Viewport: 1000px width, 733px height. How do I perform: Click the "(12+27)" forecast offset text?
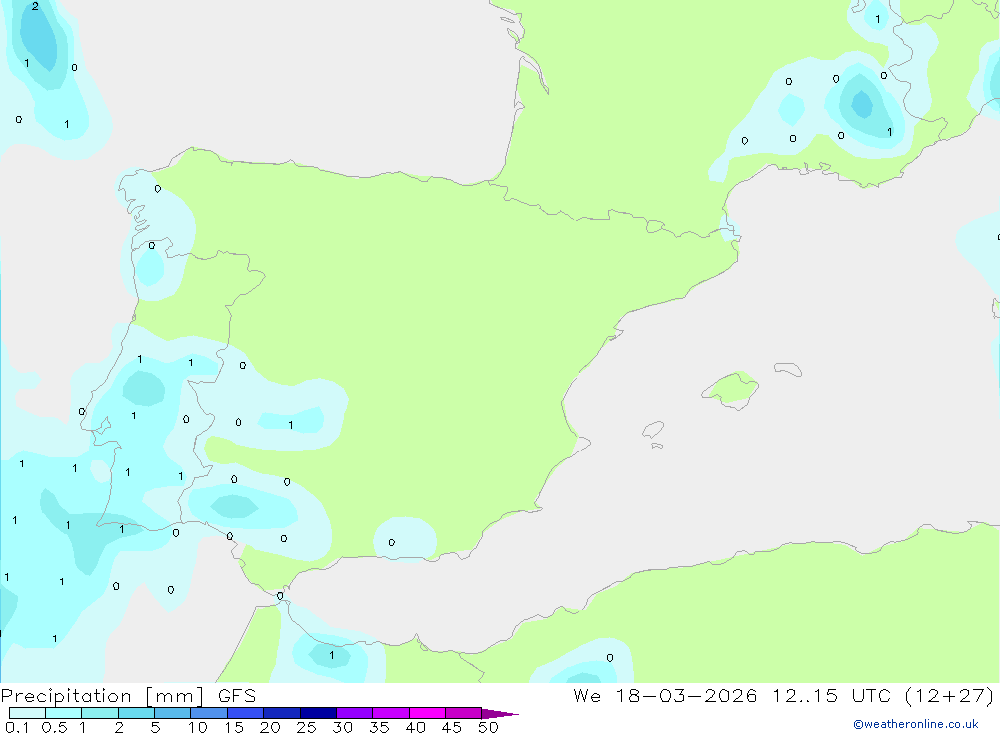coord(950,696)
